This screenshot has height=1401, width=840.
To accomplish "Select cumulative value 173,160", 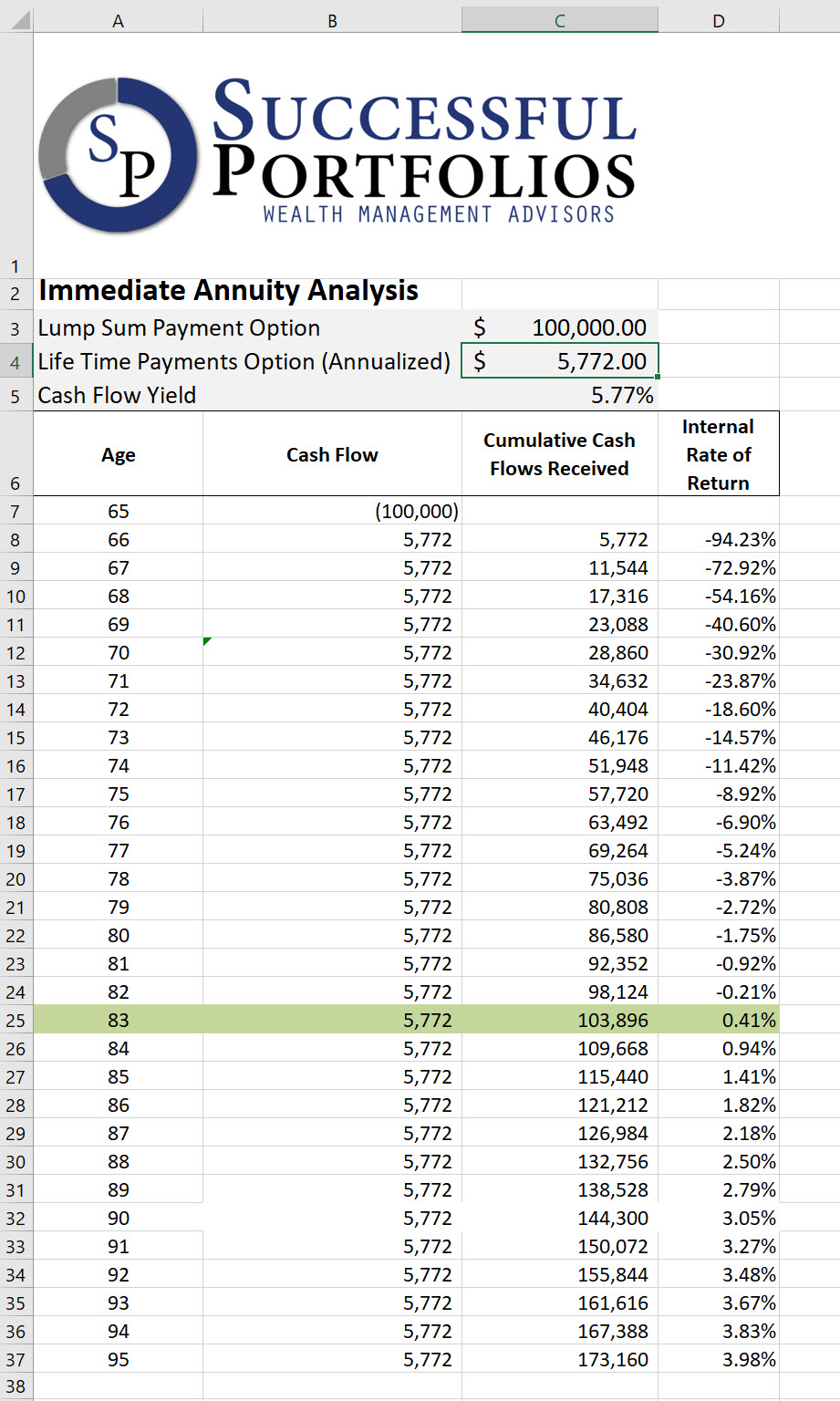I will [560, 1359].
